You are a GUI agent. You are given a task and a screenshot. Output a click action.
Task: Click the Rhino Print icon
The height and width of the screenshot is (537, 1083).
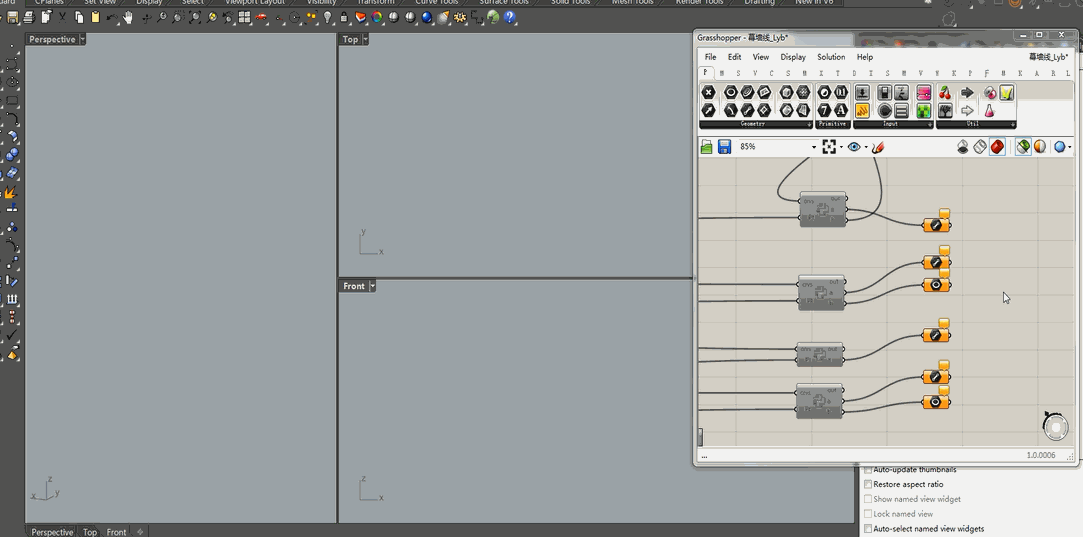29,17
